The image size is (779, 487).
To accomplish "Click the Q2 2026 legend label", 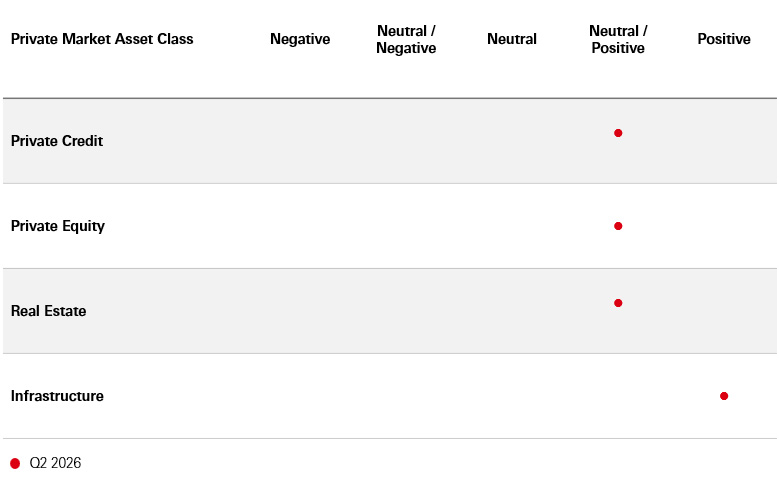I will [55, 464].
